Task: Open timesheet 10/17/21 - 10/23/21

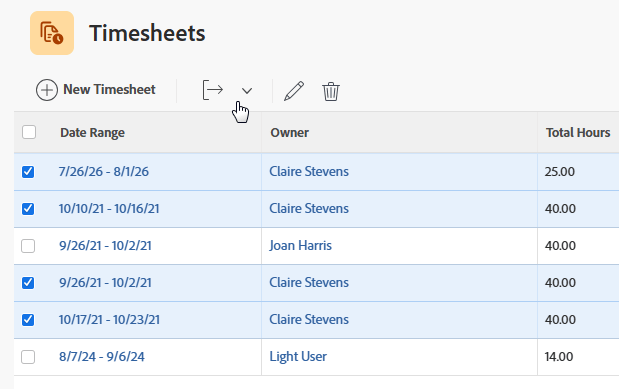Action: tap(109, 319)
